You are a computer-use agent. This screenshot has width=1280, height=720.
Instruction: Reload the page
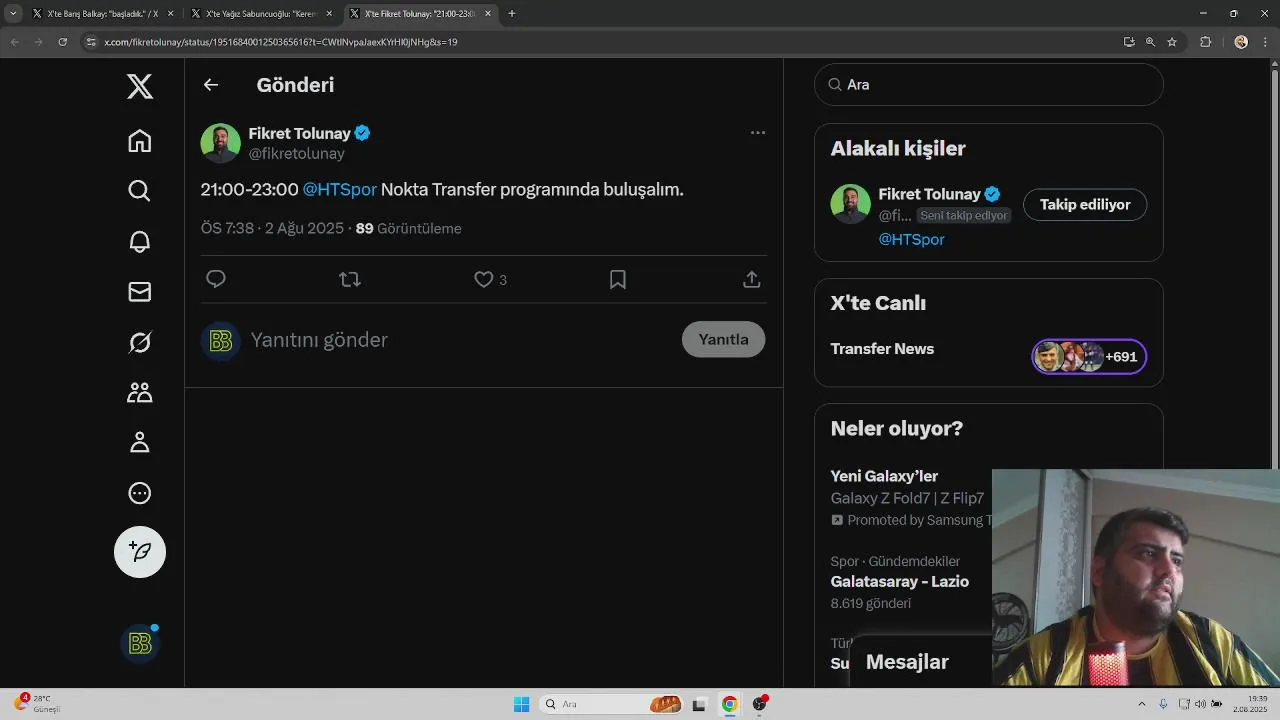62,42
